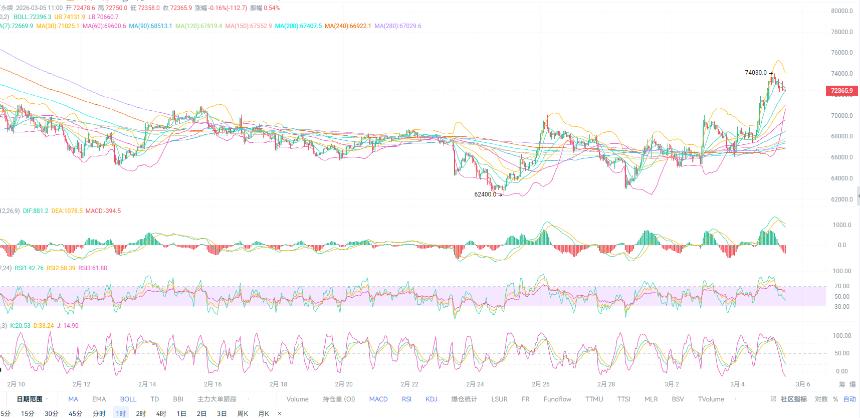Open the 日期范围 date range dropdown
This screenshot has width=860, height=418.
pyautogui.click(x=29, y=399)
